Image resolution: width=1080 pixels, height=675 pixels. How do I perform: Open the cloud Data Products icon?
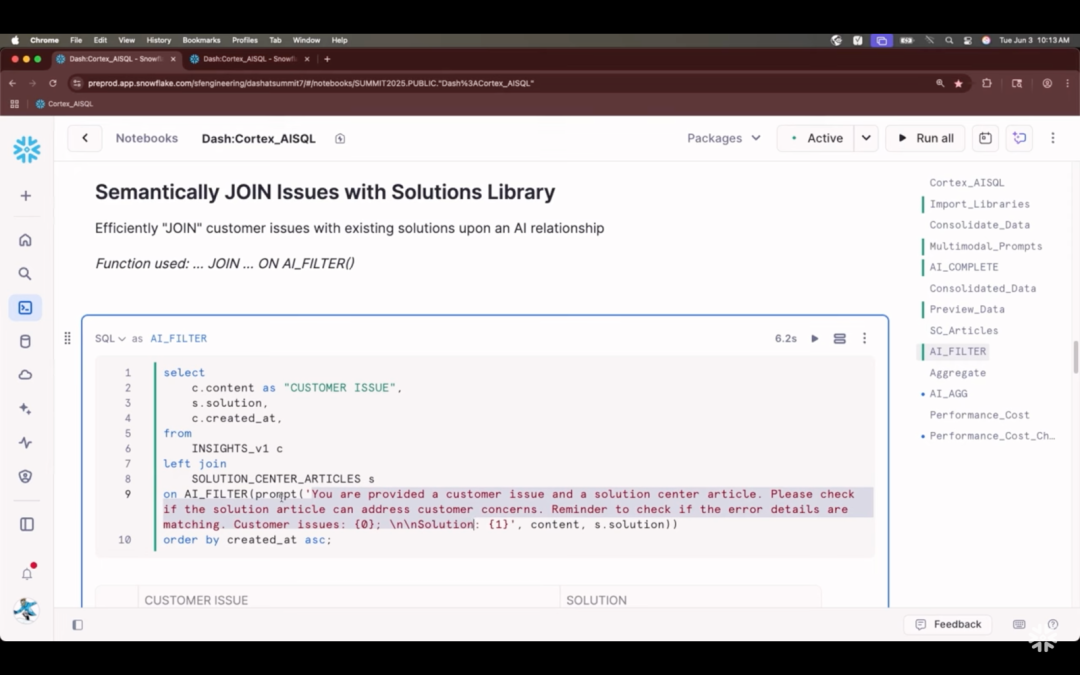[x=25, y=375]
